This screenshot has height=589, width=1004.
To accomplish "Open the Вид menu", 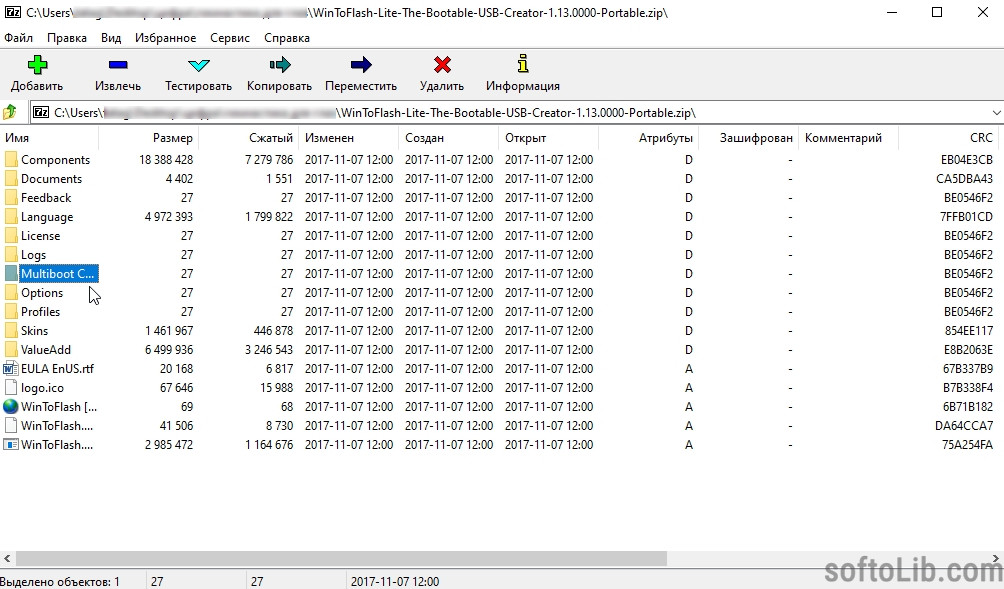I will 111,38.
